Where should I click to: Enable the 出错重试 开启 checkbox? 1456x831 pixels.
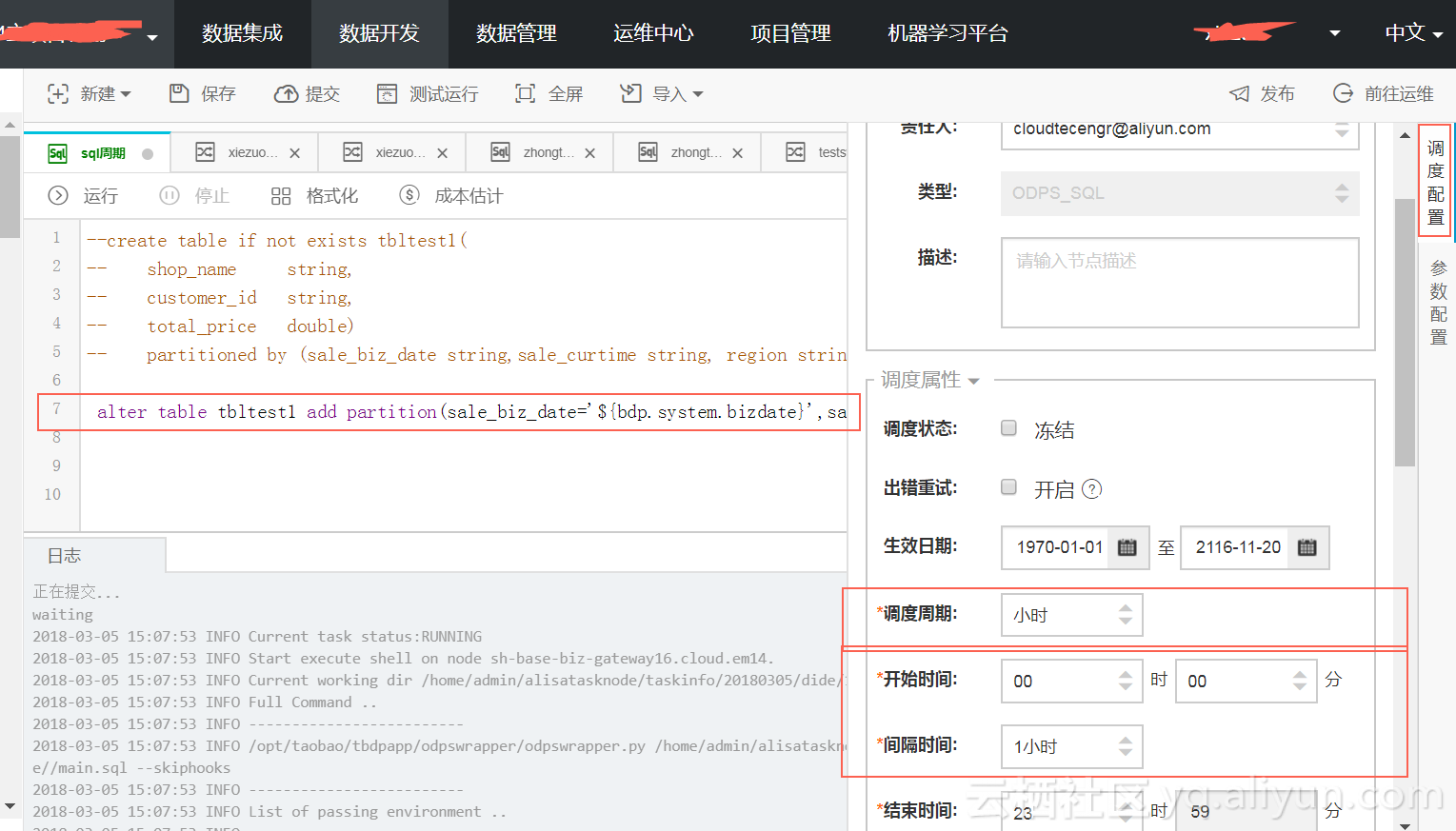pyautogui.click(x=1008, y=487)
